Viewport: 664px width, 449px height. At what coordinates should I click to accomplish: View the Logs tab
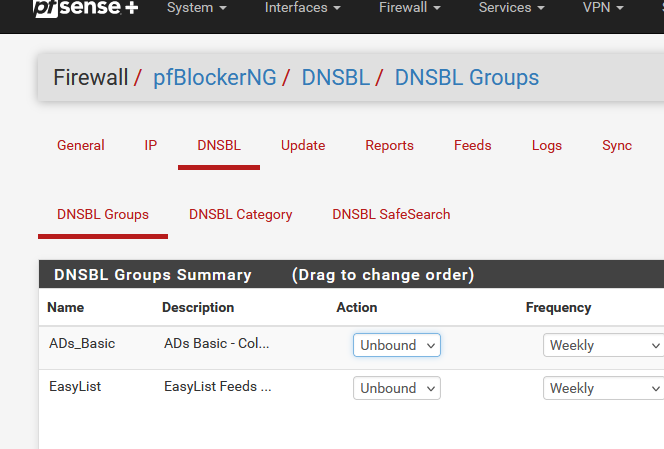coord(547,145)
